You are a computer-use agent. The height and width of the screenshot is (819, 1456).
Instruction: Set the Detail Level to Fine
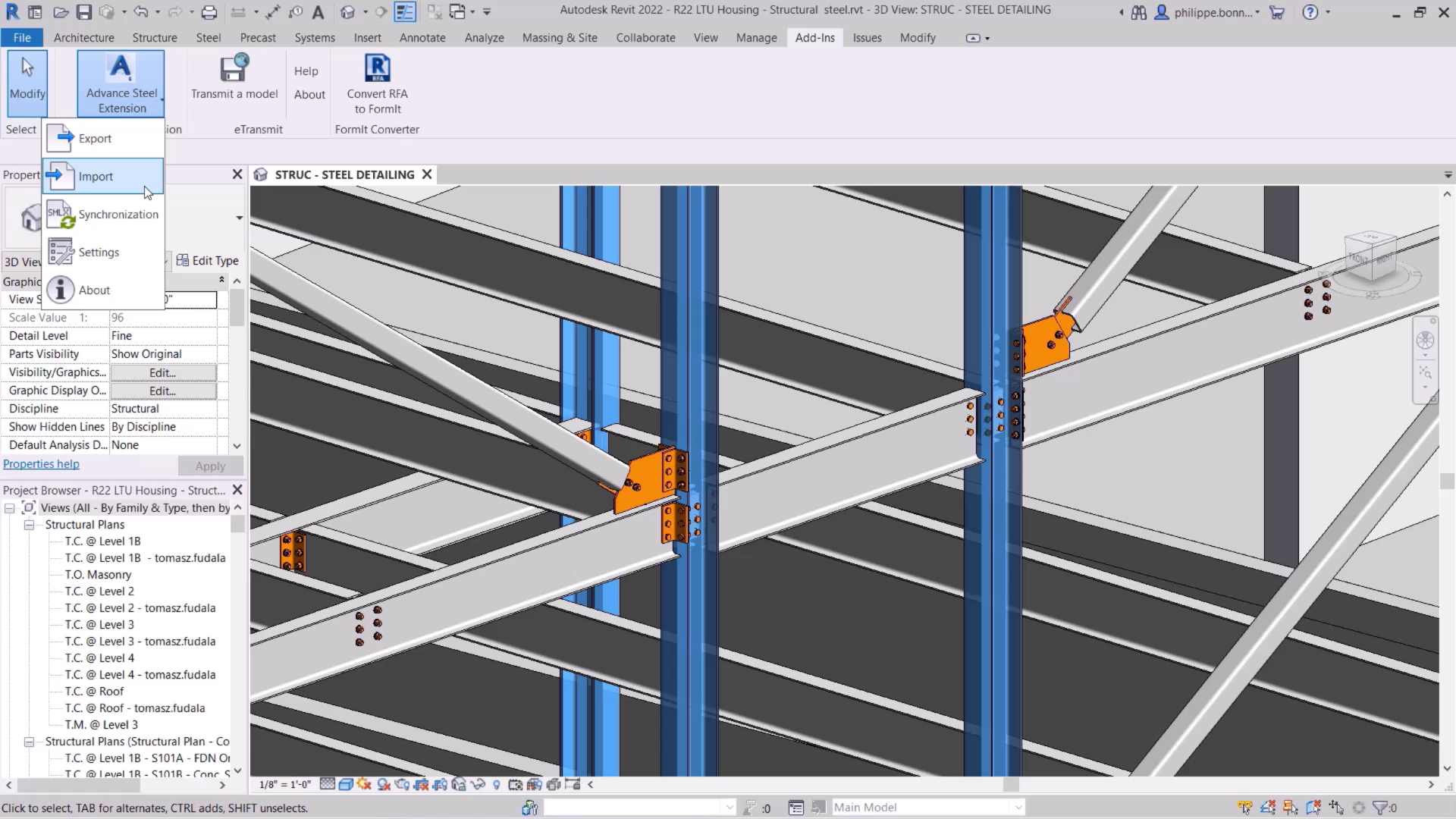pos(163,335)
